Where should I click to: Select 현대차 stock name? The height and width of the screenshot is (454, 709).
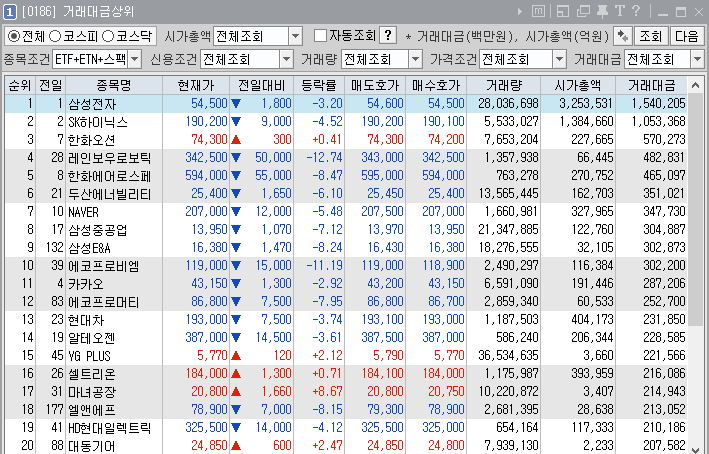86,320
